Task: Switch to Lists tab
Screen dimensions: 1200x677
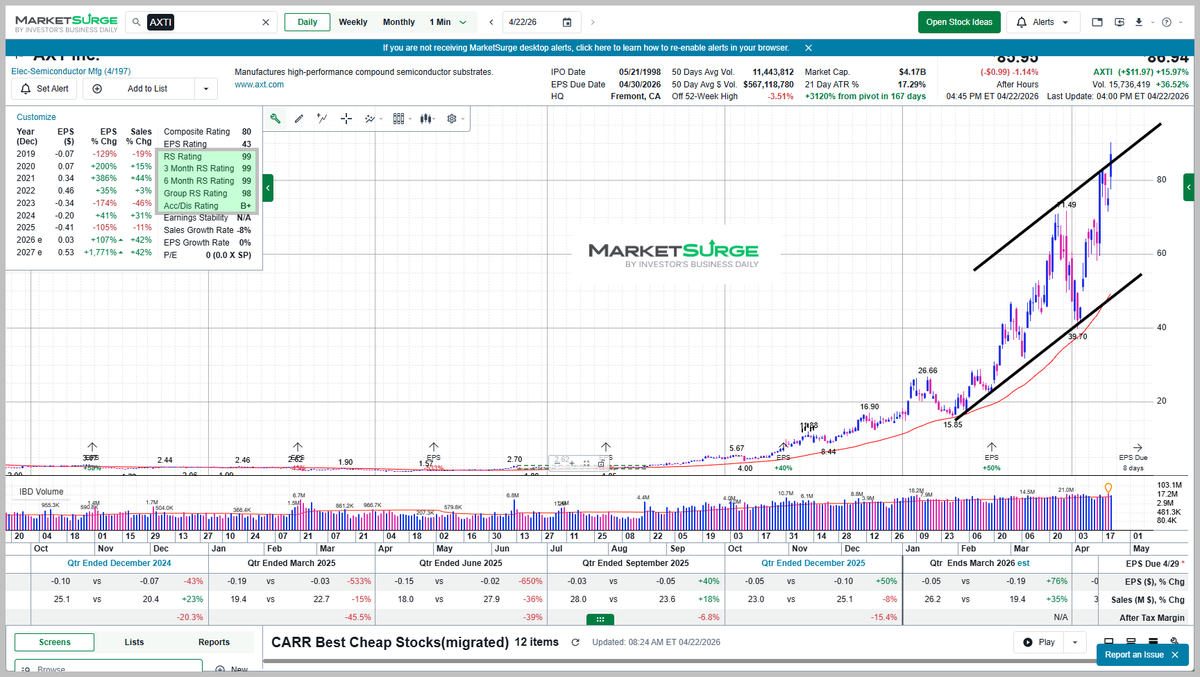Action: [x=134, y=642]
